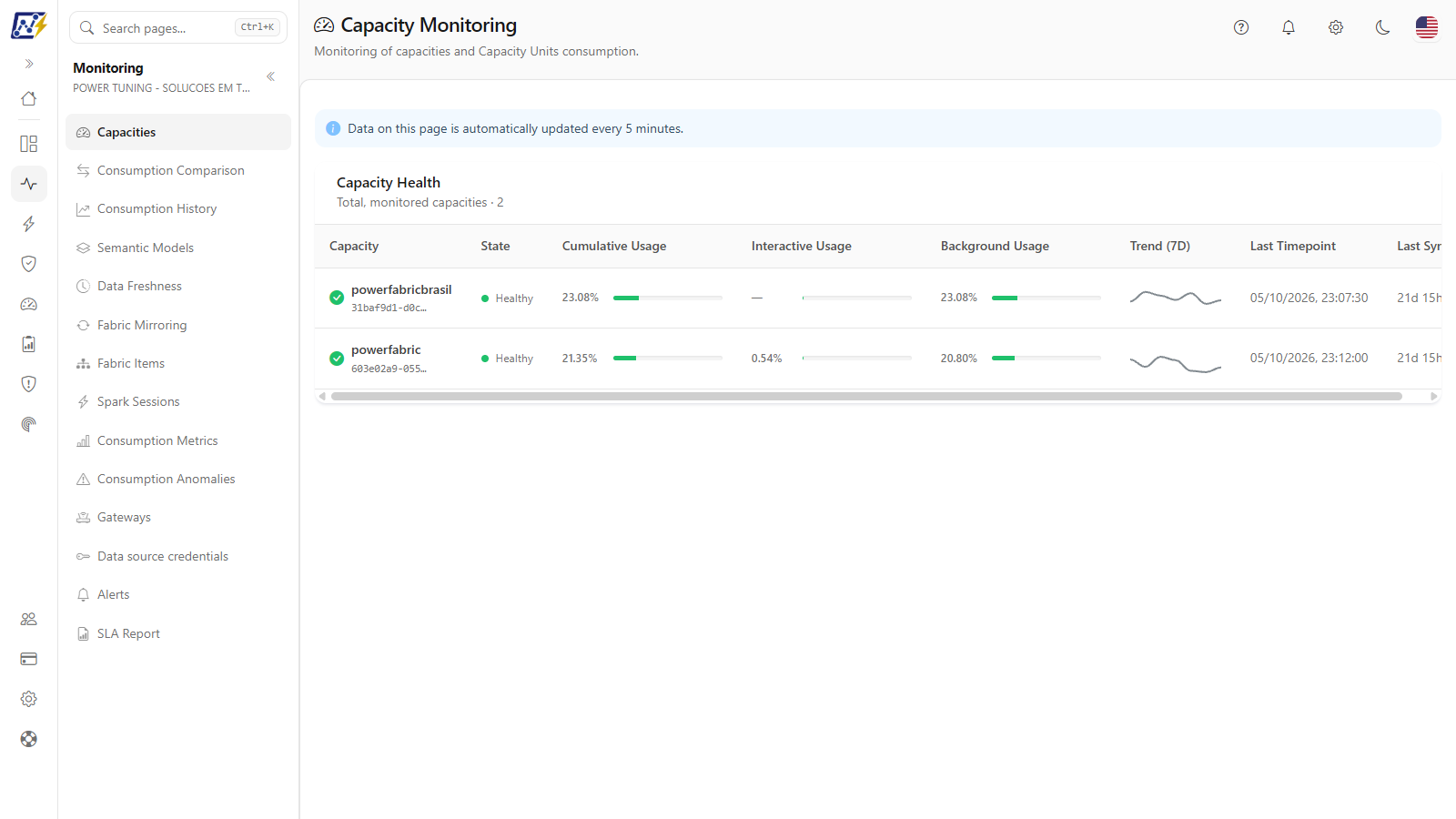Open the support lifebuoy icon in left rail
The height and width of the screenshot is (819, 1456).
(x=29, y=739)
